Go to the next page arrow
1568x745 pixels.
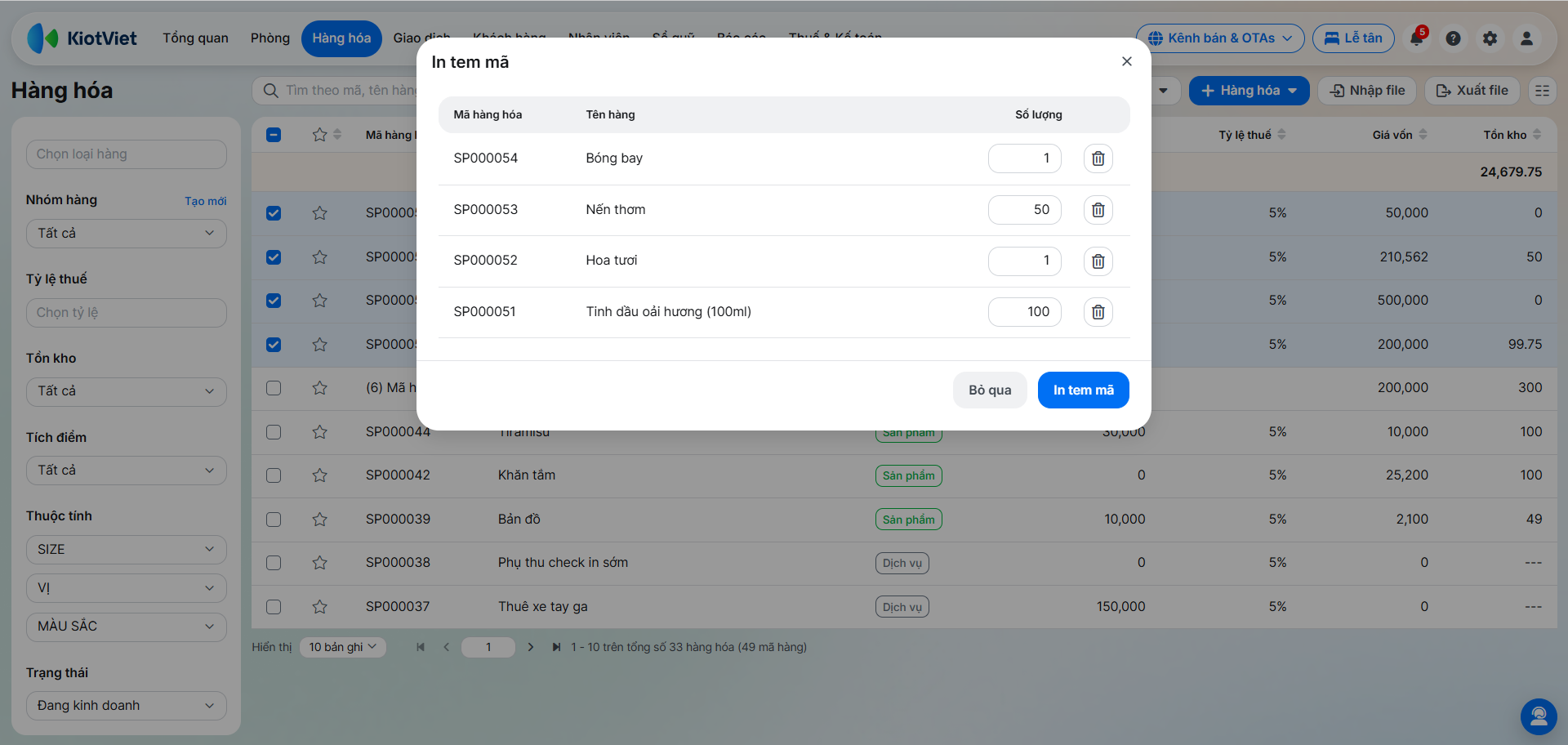point(531,647)
